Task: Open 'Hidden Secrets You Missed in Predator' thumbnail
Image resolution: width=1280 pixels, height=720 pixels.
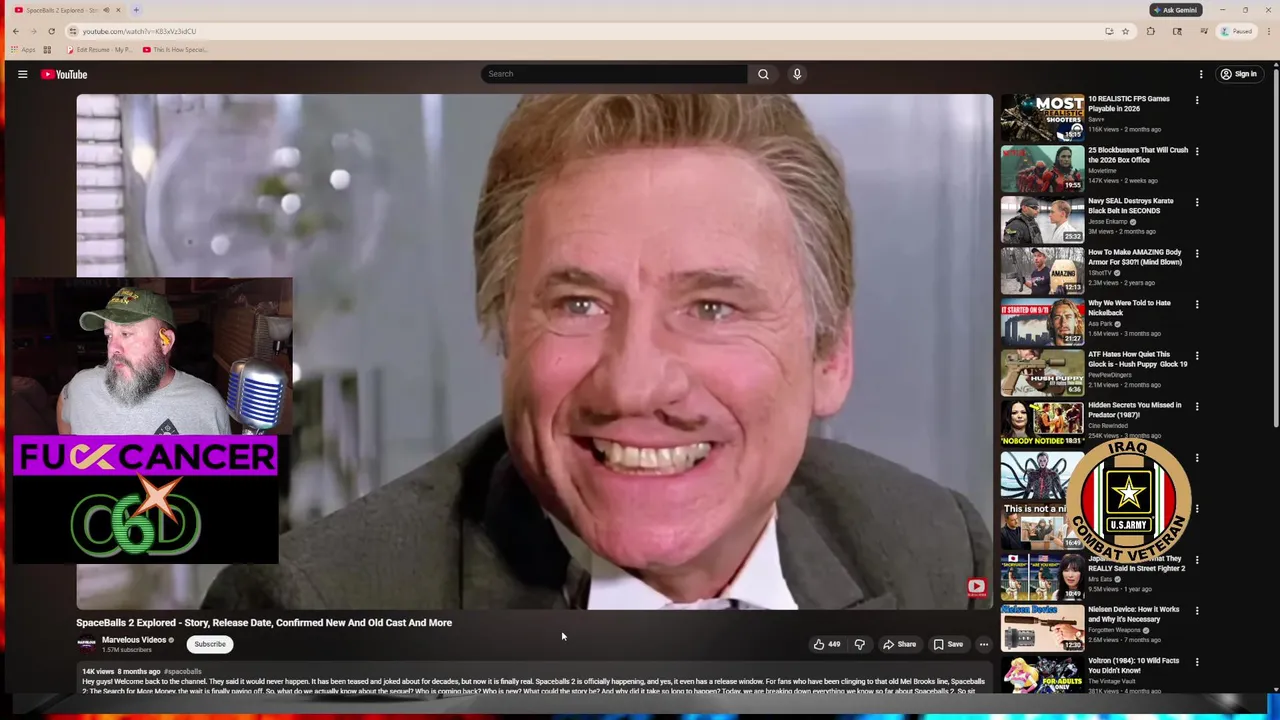Action: pos(1043,423)
